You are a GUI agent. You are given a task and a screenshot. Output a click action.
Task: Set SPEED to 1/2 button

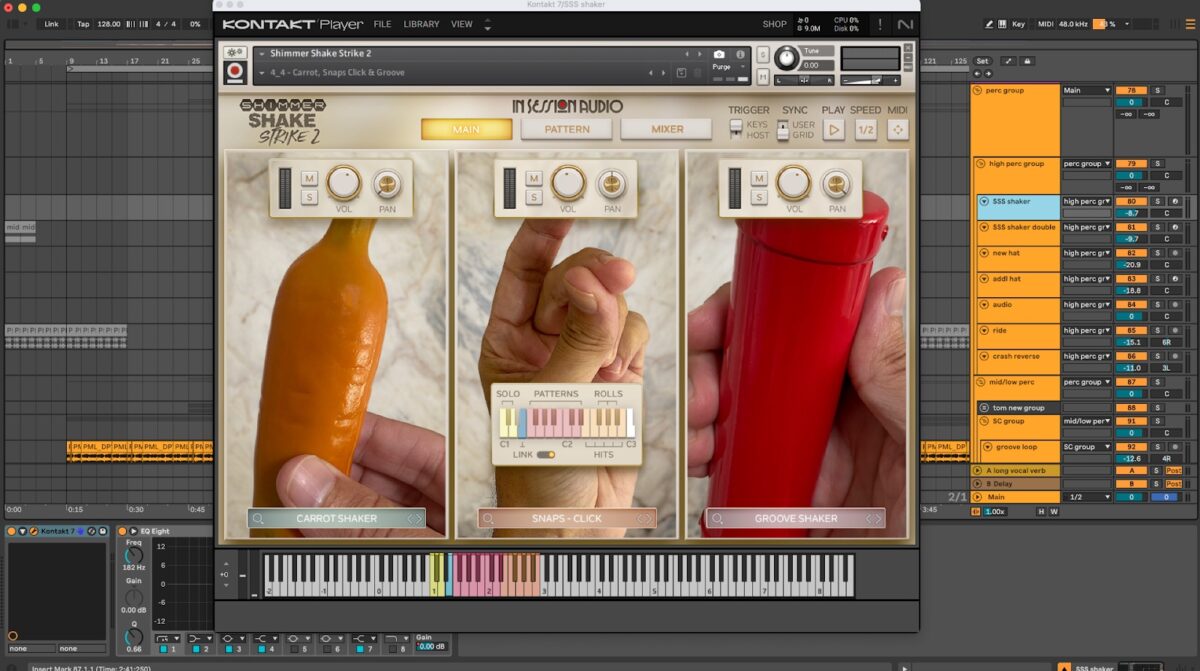866,129
